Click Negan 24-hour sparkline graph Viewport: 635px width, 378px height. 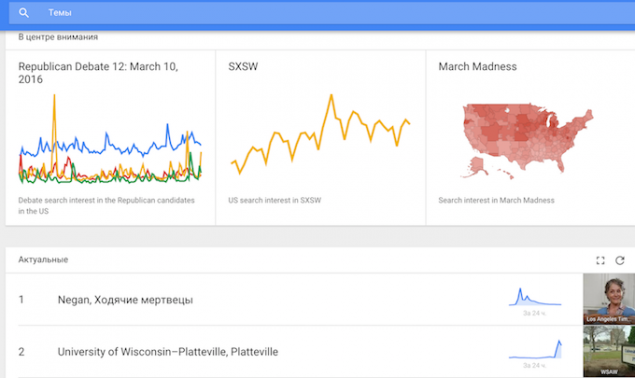535,297
